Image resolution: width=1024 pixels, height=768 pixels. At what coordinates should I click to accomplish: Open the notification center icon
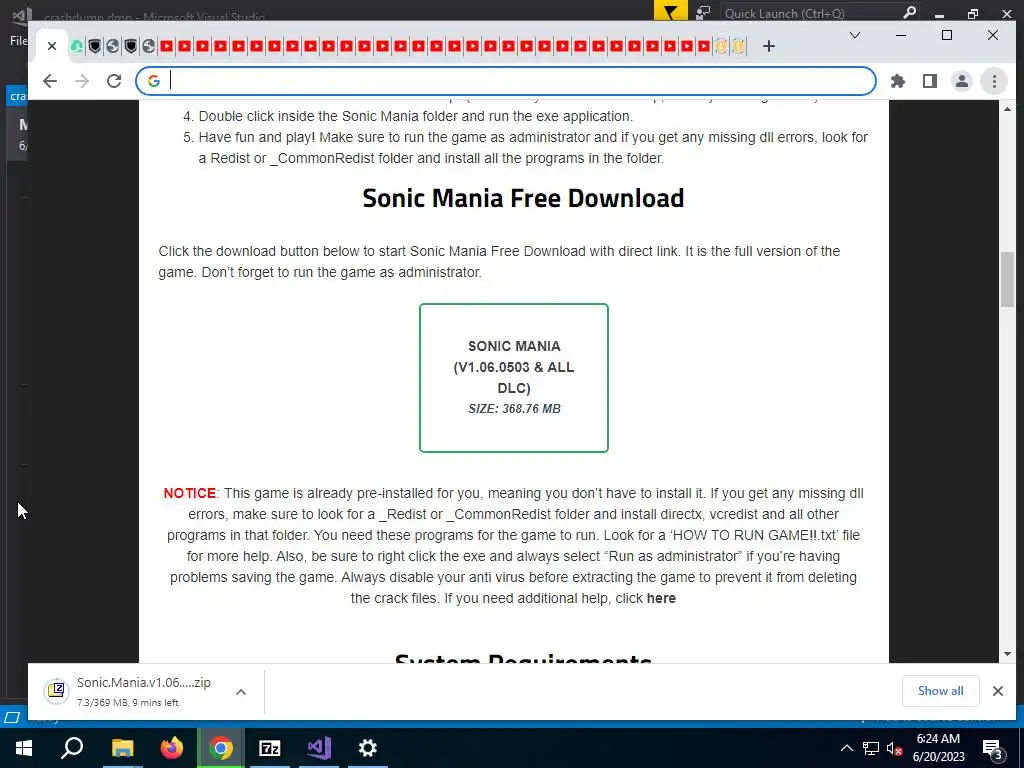tap(992, 749)
